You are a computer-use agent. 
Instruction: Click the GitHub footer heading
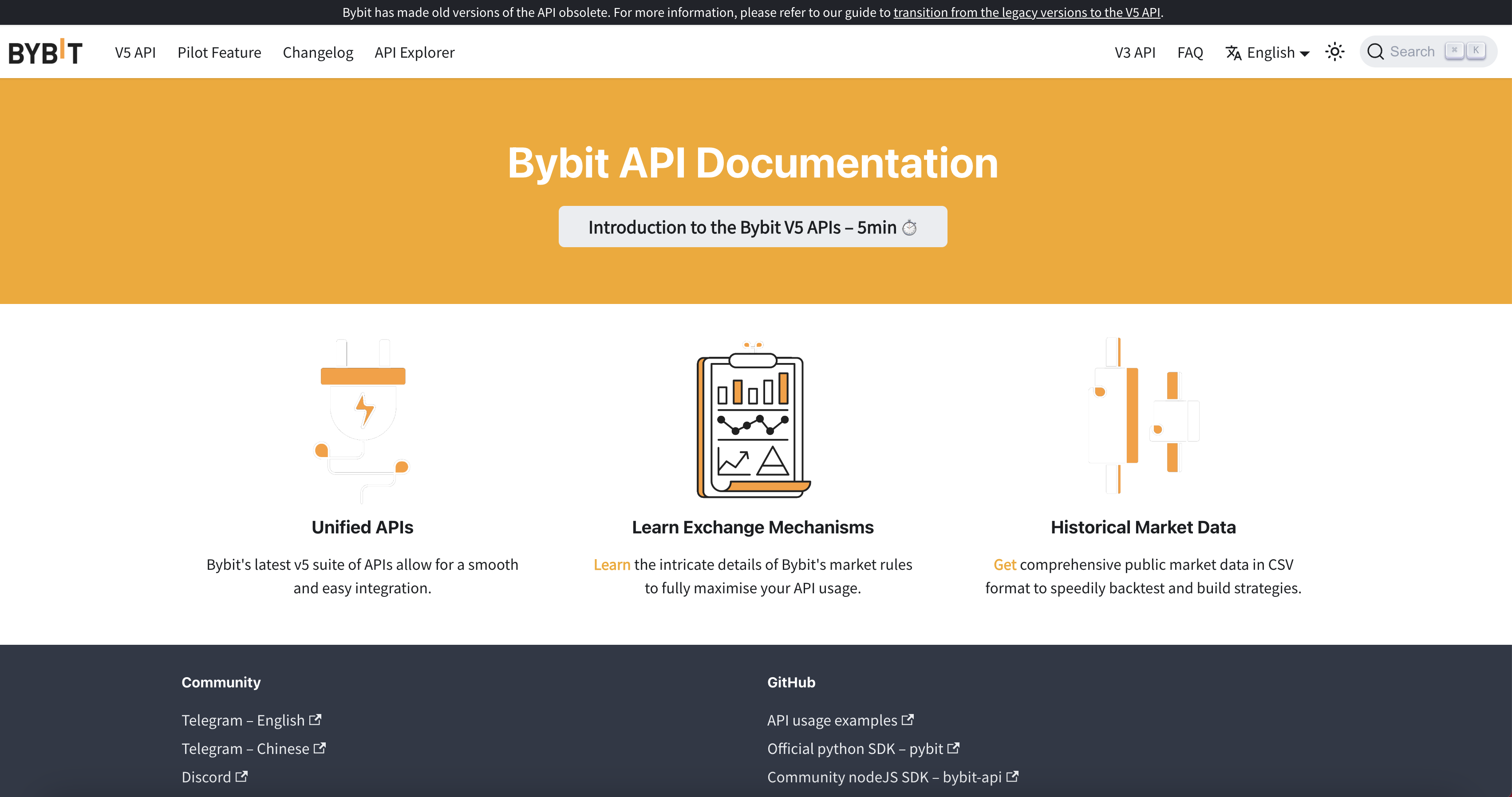[x=791, y=682]
